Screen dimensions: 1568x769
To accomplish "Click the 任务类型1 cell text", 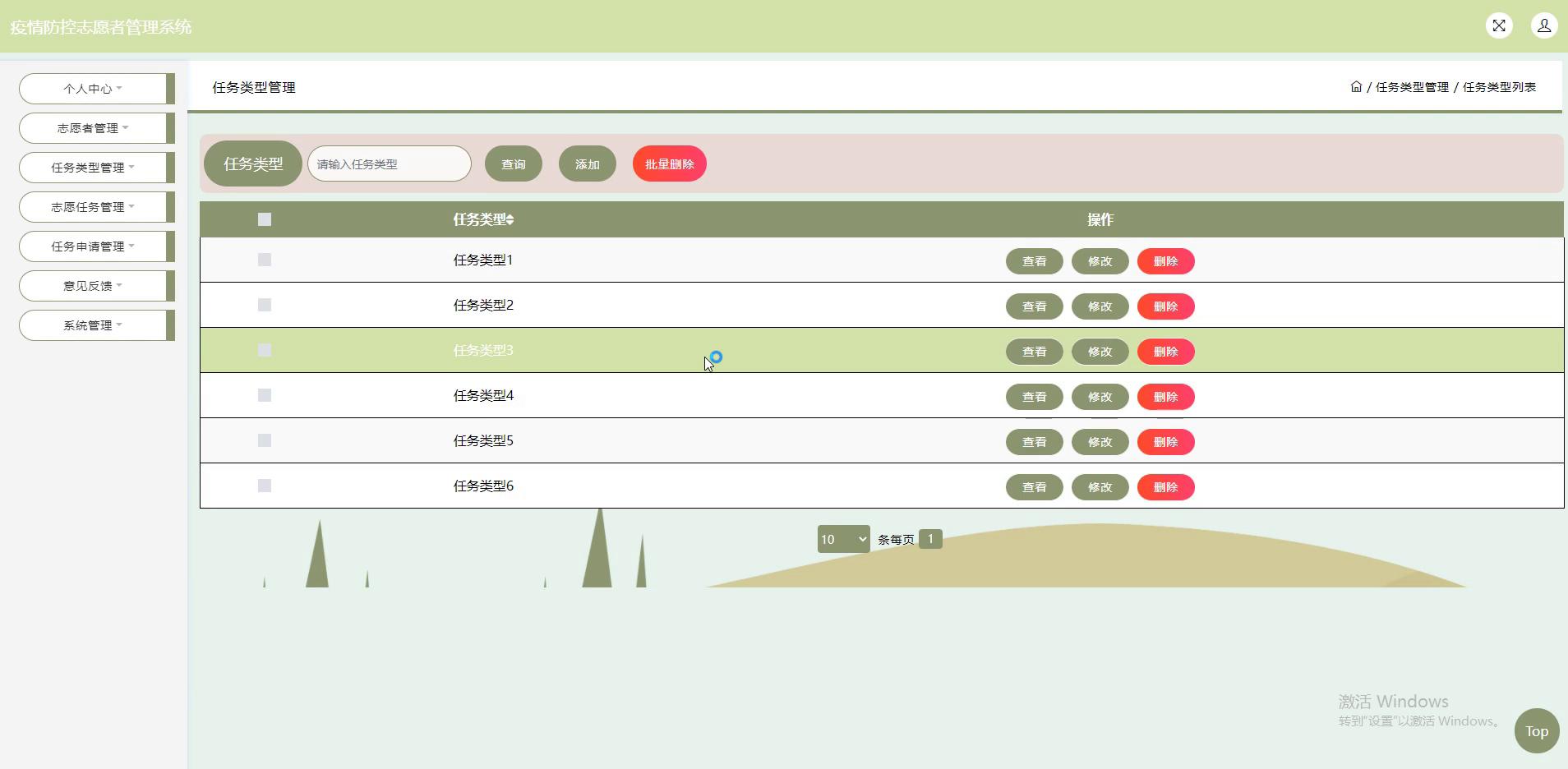I will coord(483,260).
